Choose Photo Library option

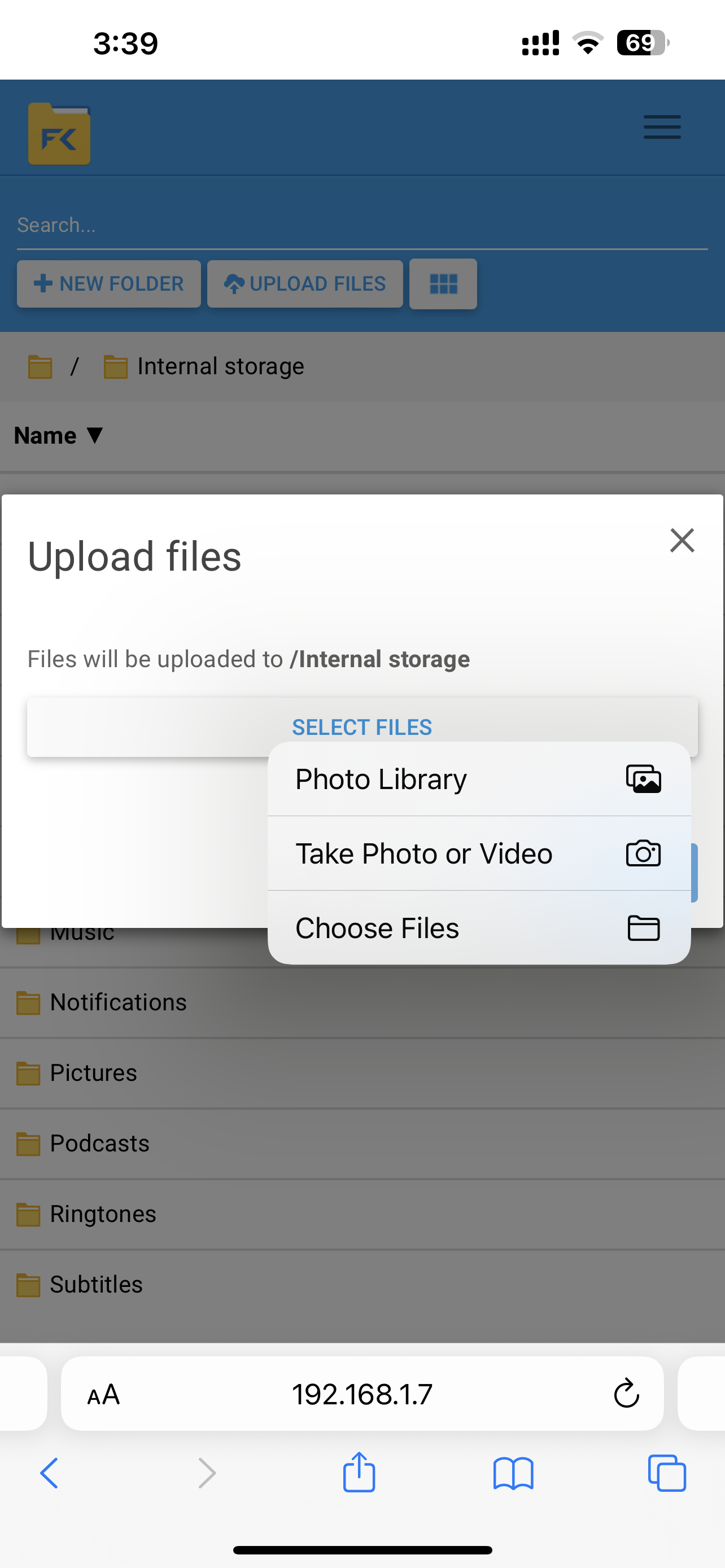point(478,779)
